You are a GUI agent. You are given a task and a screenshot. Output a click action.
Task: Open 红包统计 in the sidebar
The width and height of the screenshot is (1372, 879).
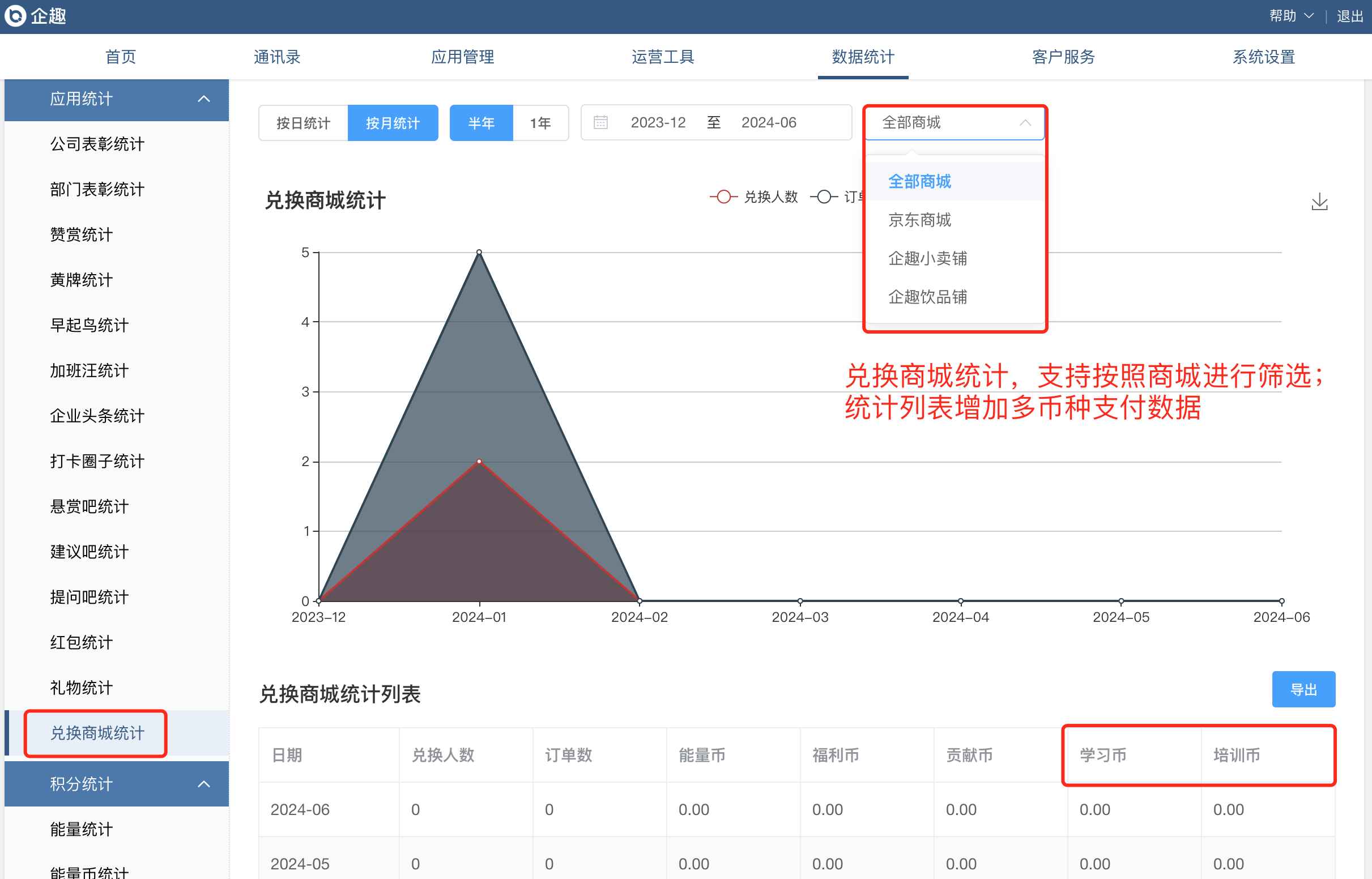coord(81,642)
